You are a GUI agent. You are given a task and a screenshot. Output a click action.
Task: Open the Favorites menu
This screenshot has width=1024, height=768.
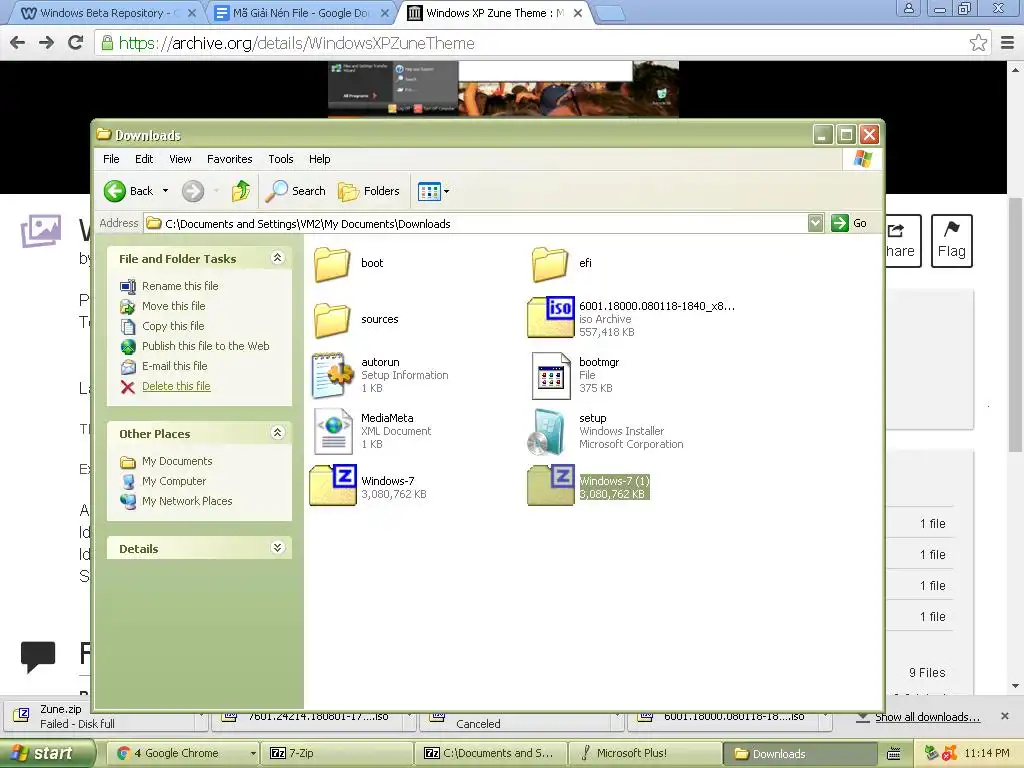[229, 159]
